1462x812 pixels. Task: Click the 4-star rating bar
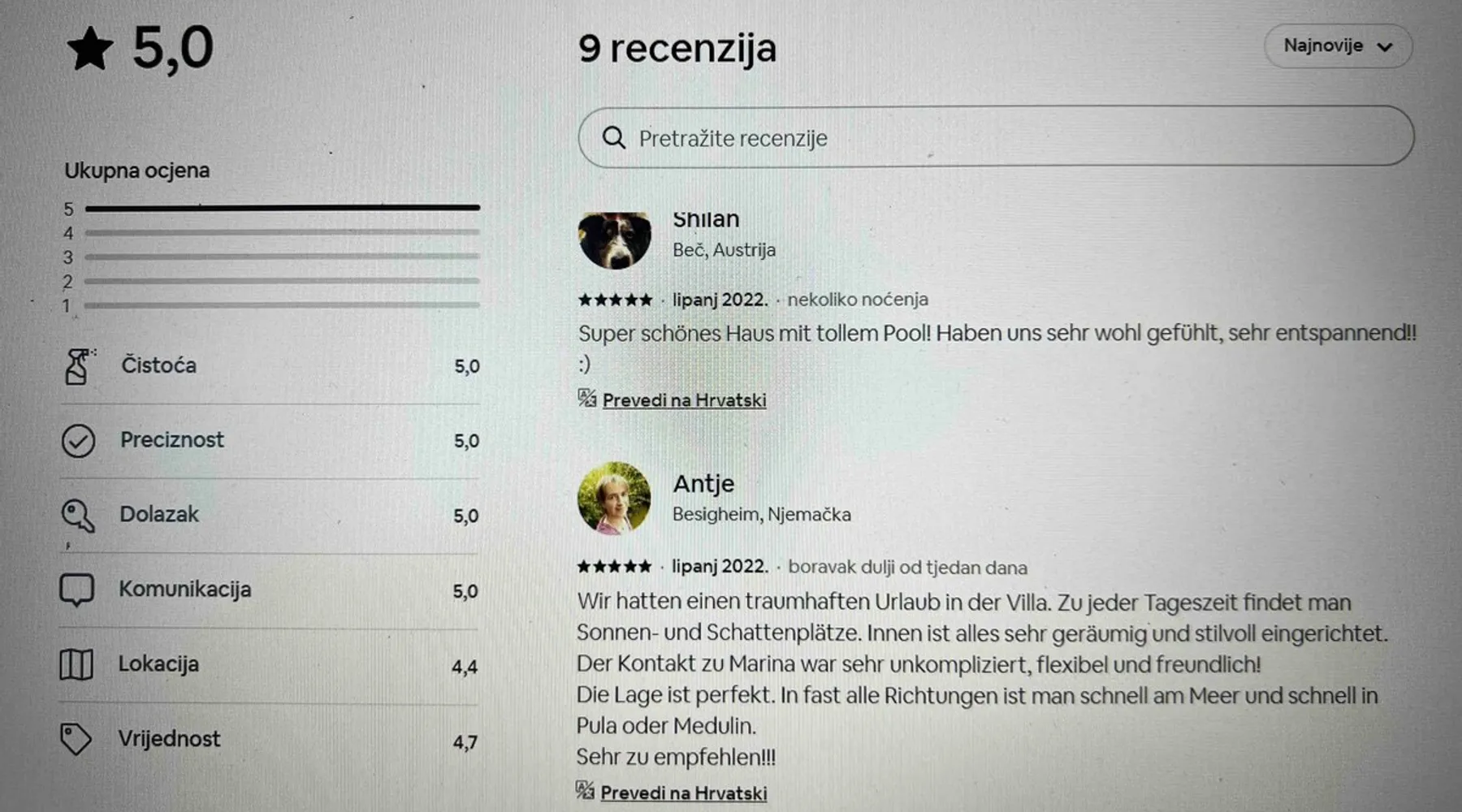[282, 232]
